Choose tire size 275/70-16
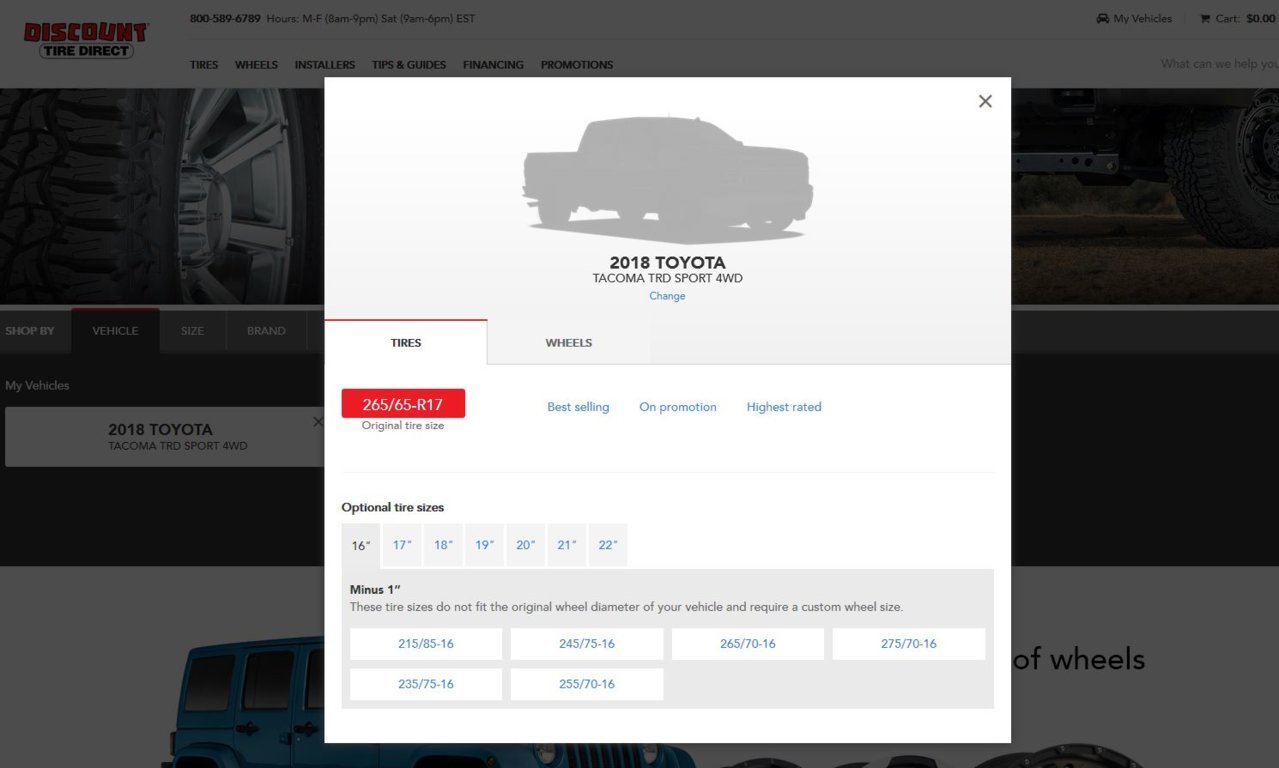The height and width of the screenshot is (768, 1279). [x=909, y=644]
